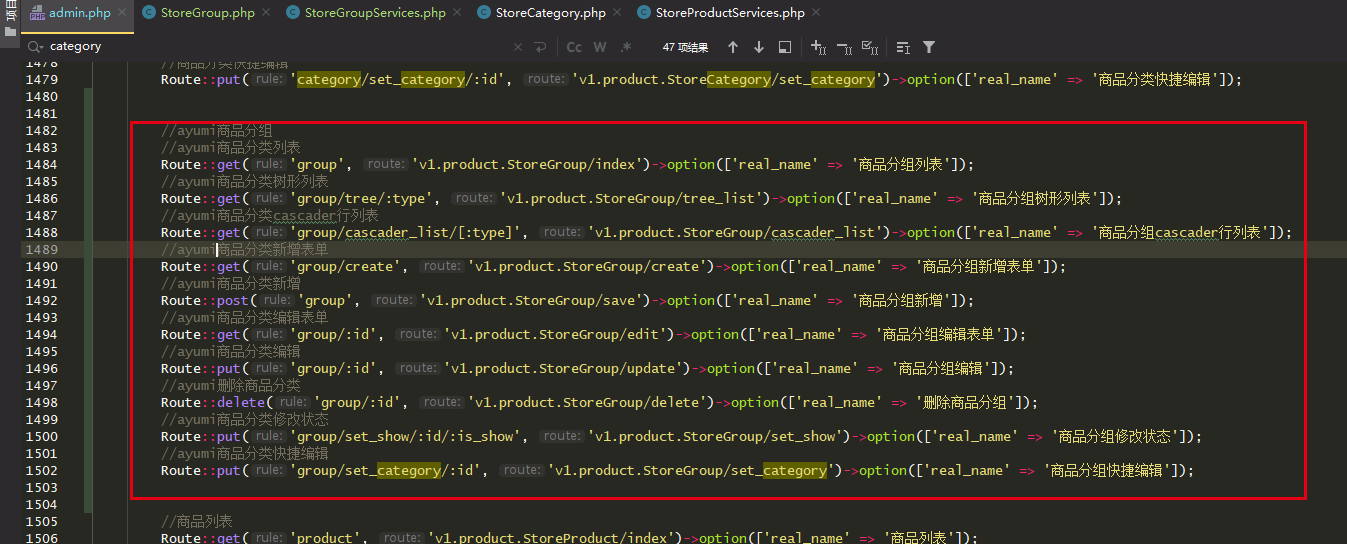Close the StoreCategory.php tab
Viewport: 1347px width, 544px height.
(616, 13)
